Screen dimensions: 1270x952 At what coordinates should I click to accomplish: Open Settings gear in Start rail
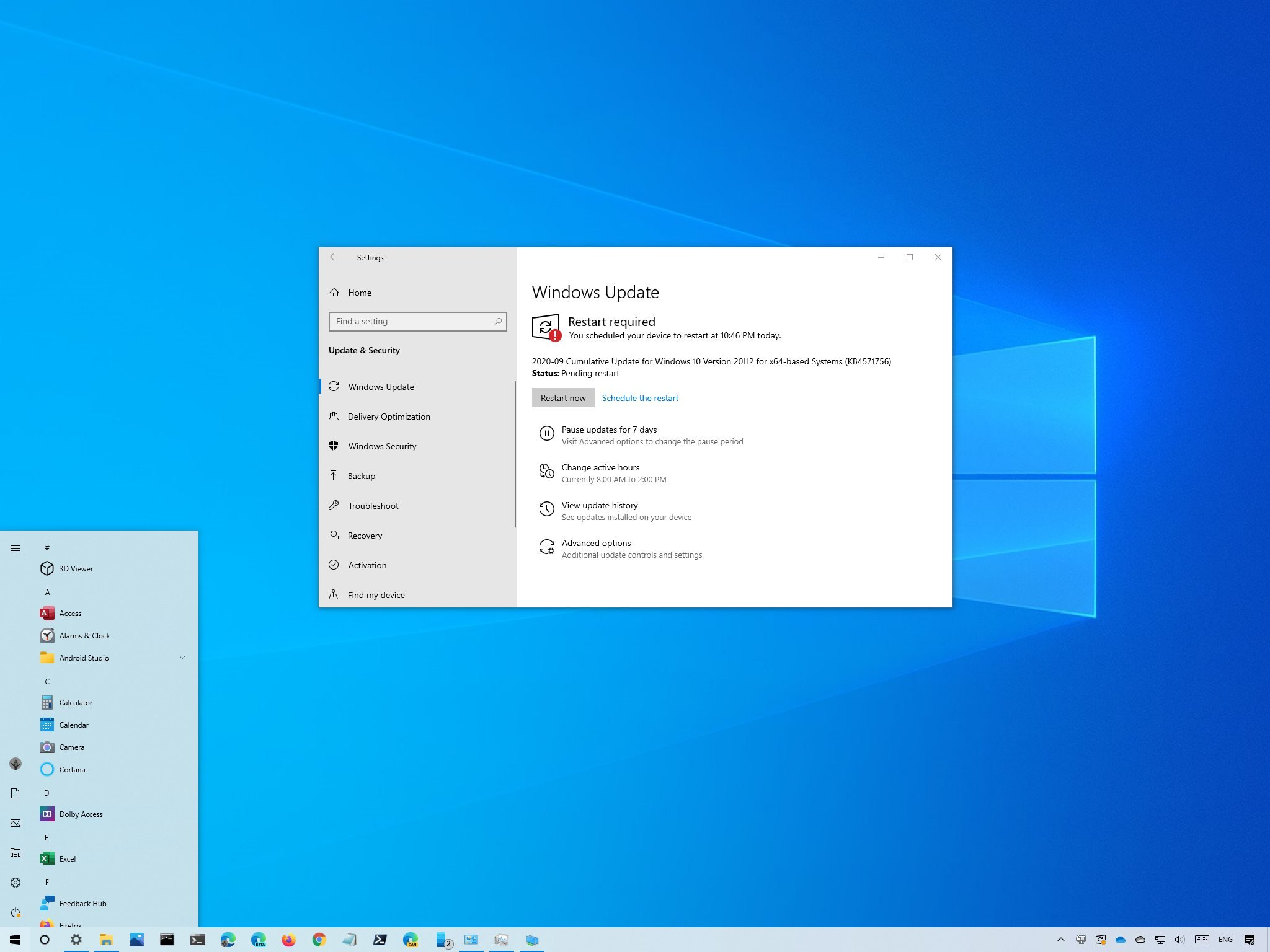(x=16, y=883)
